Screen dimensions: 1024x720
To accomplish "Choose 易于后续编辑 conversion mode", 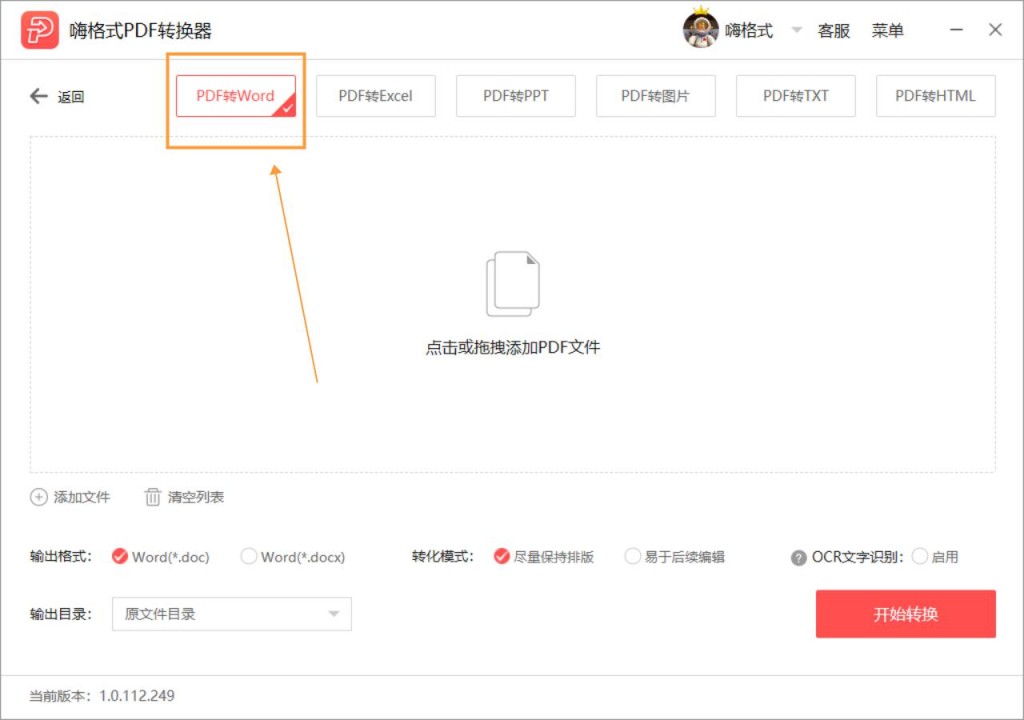I will coord(675,557).
